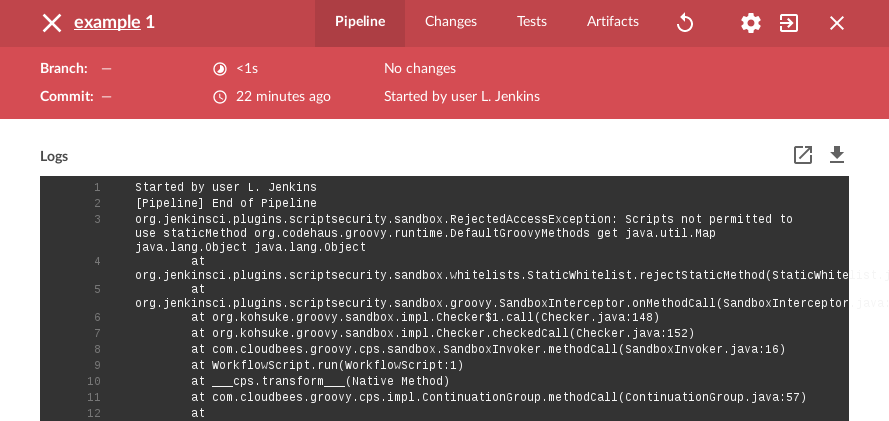
Task: Select log line number 1
Action: [x=97, y=187]
